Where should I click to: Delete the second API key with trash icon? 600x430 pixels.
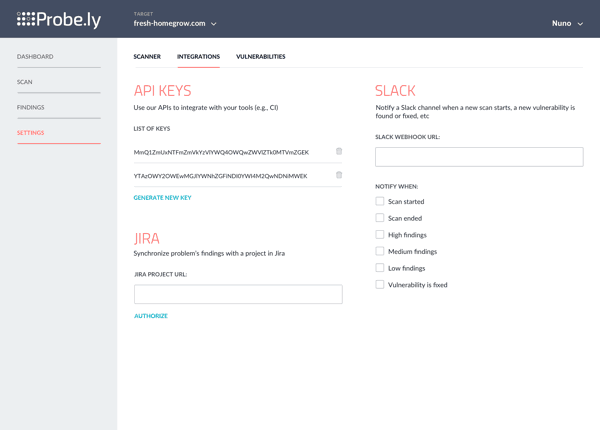(x=339, y=175)
